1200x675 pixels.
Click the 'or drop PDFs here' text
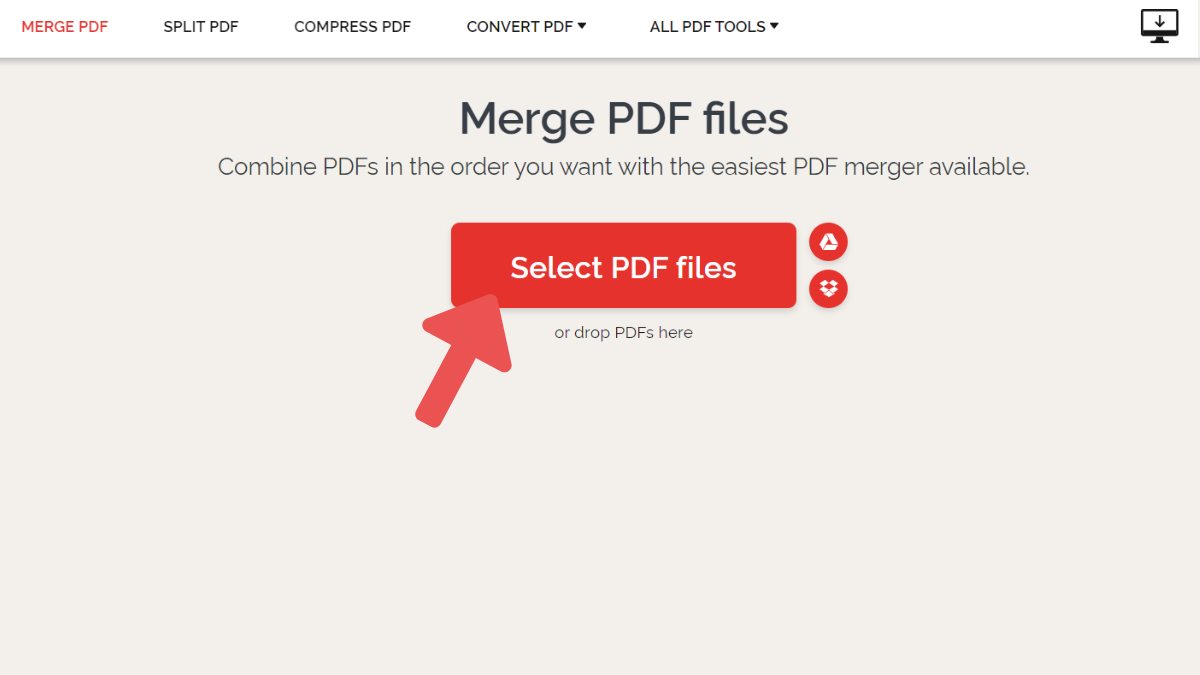[x=623, y=332]
